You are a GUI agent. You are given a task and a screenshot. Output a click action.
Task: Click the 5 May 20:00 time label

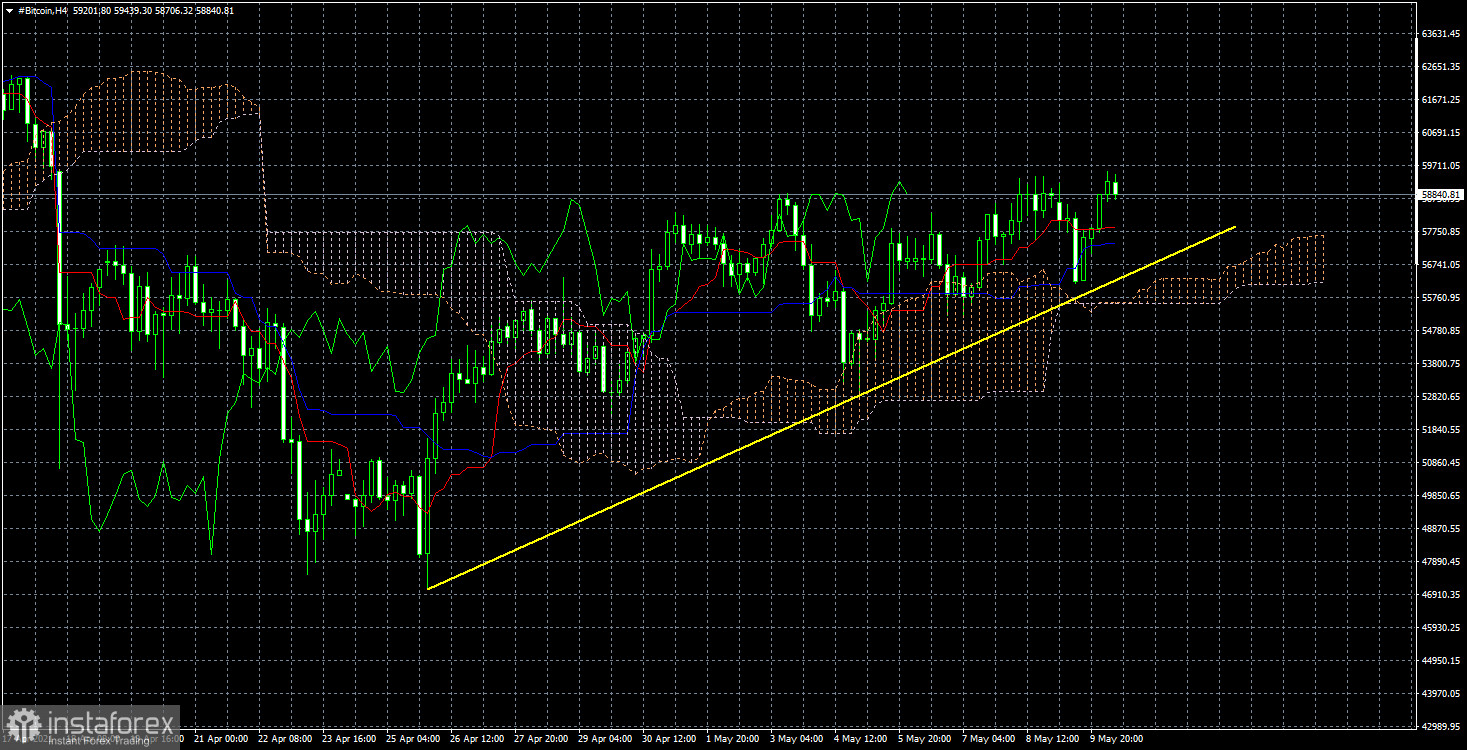click(x=925, y=739)
